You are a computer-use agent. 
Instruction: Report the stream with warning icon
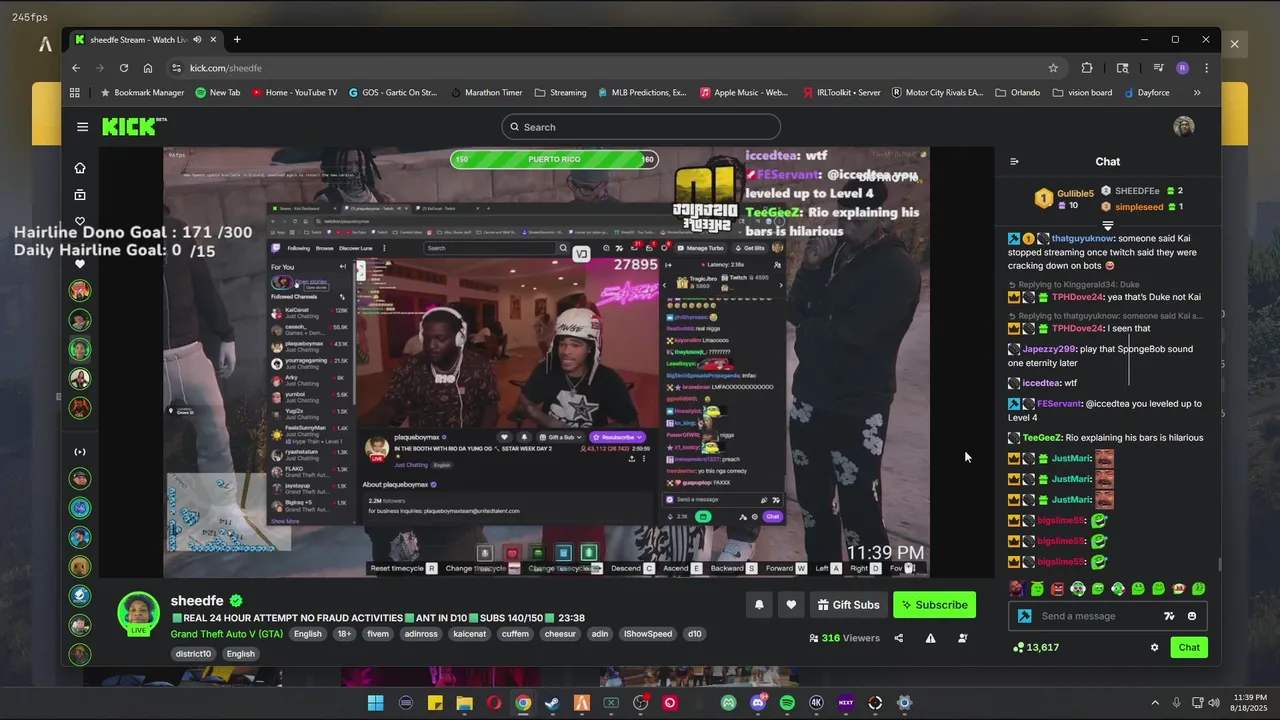930,638
